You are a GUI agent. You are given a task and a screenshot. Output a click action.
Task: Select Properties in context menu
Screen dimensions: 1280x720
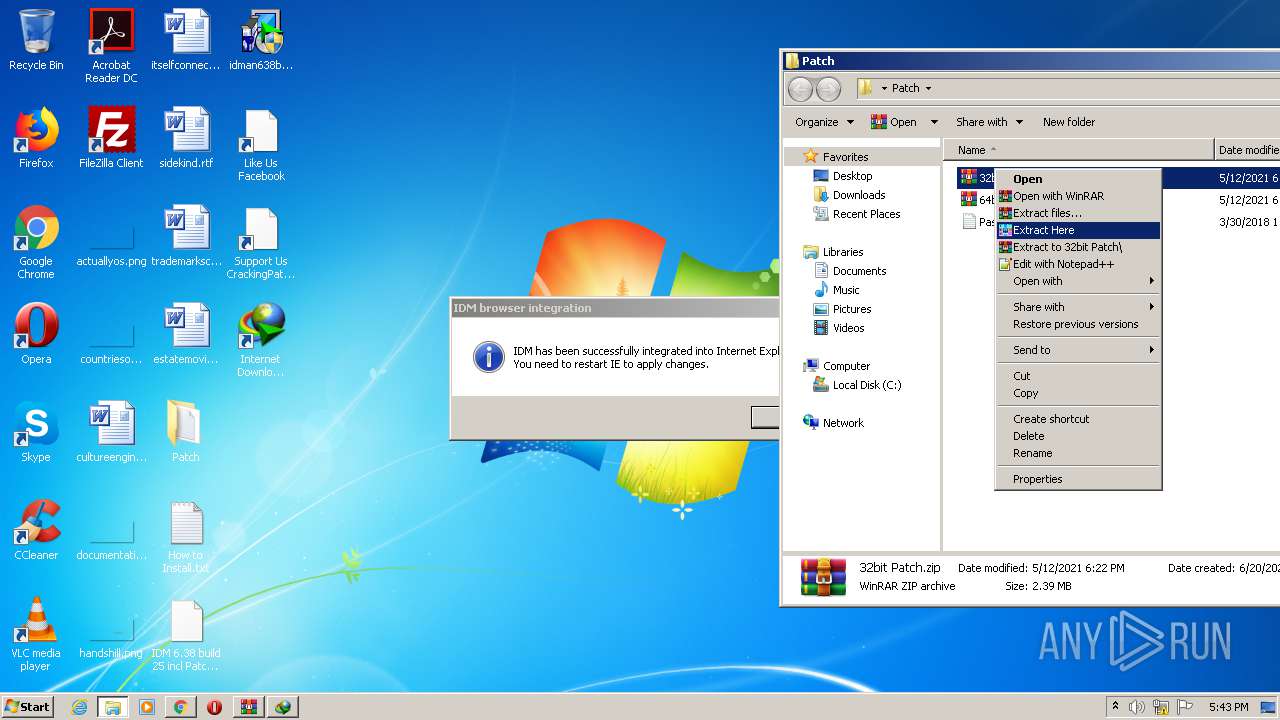[x=1078, y=479]
